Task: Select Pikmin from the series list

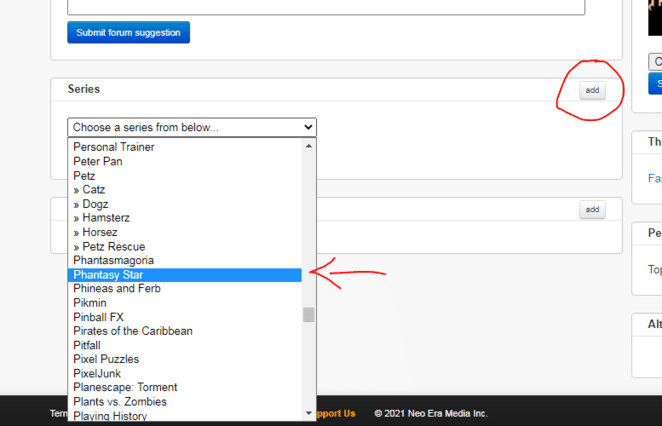Action: pyautogui.click(x=184, y=303)
